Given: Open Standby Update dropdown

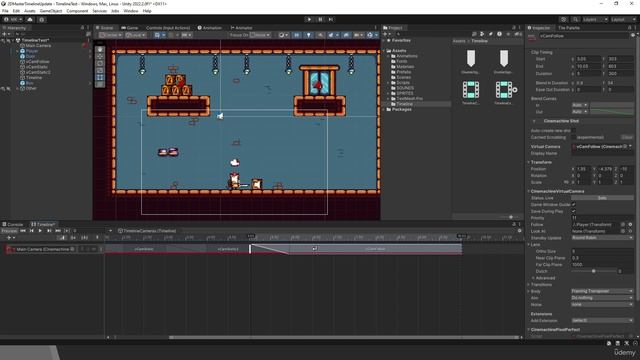Looking at the screenshot, I should click(x=602, y=238).
